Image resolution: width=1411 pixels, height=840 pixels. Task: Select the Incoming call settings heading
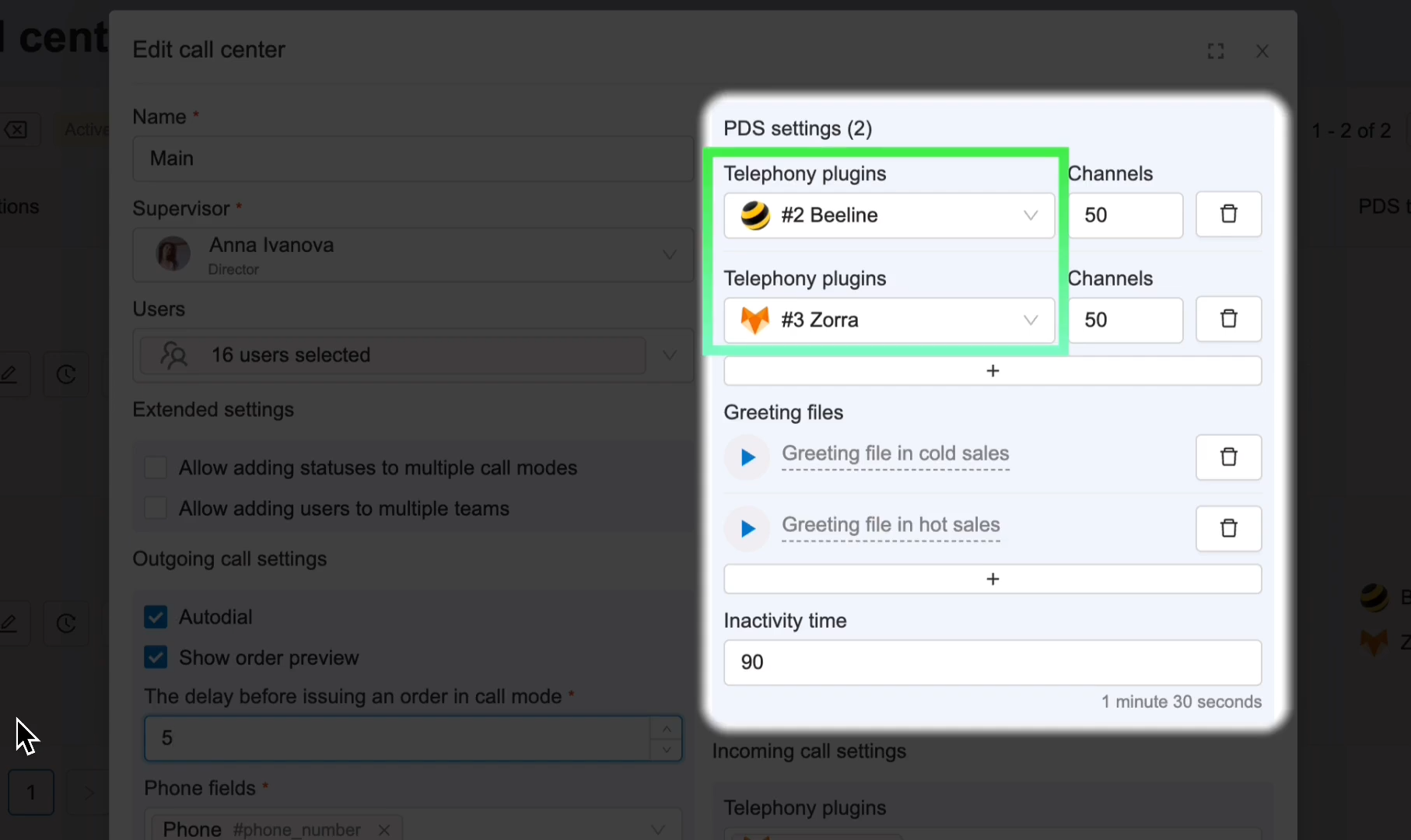pos(809,751)
